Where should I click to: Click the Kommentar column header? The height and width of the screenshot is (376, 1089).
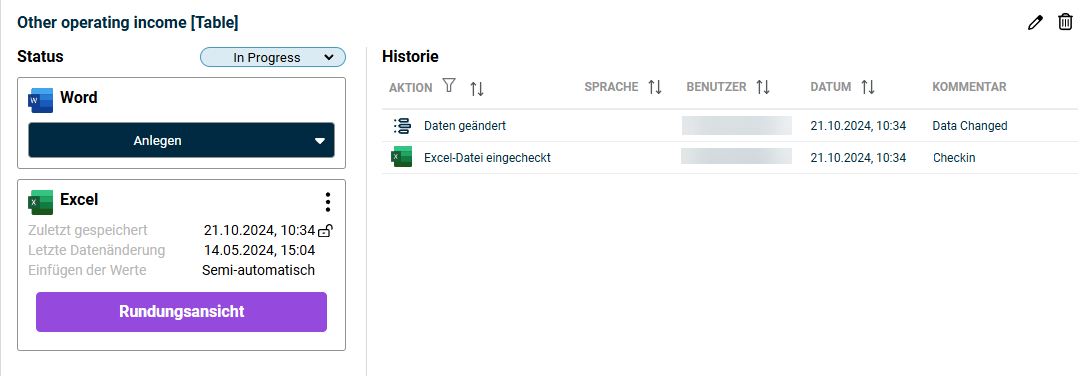click(969, 87)
